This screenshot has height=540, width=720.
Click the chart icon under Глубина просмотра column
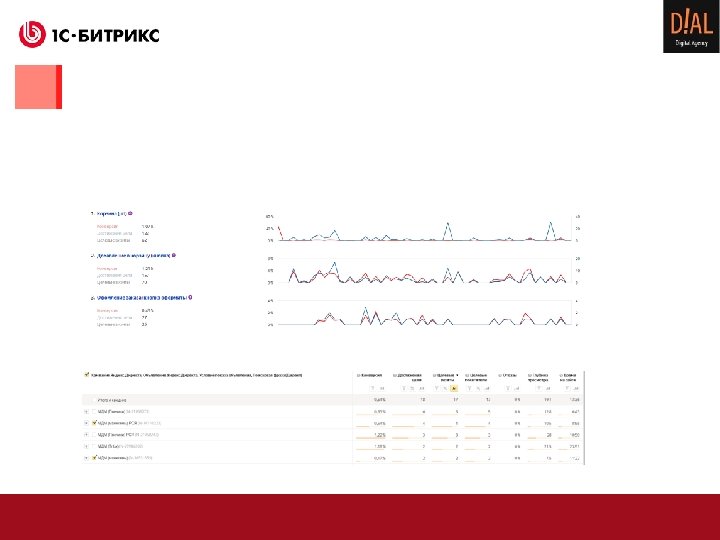547,388
